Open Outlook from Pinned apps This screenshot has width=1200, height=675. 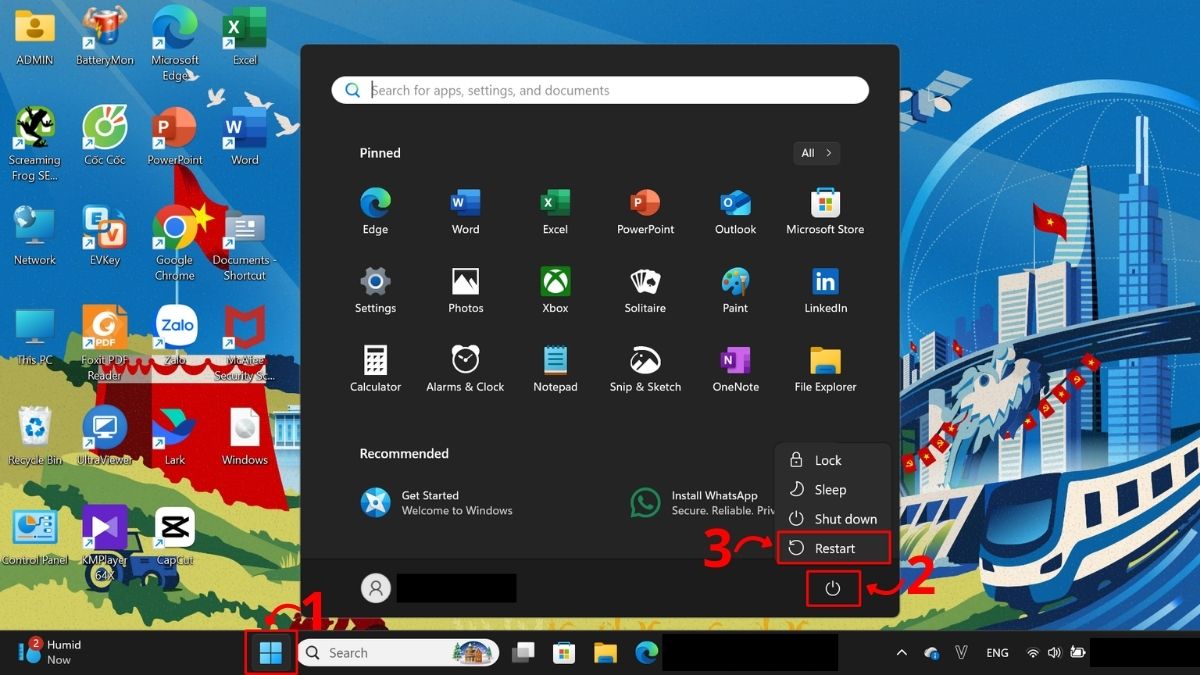tap(735, 205)
